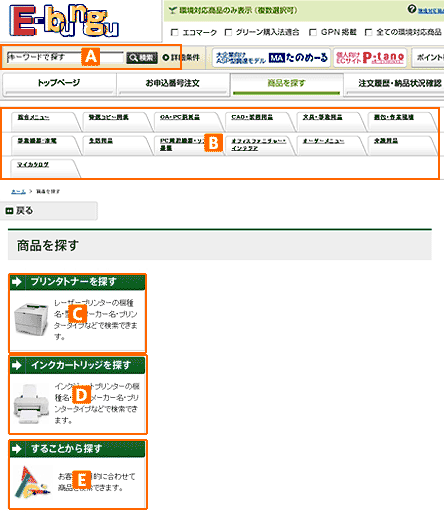The width and height of the screenshot is (444, 512).
Task: Click the magnifier search button
Action: (x=142, y=58)
